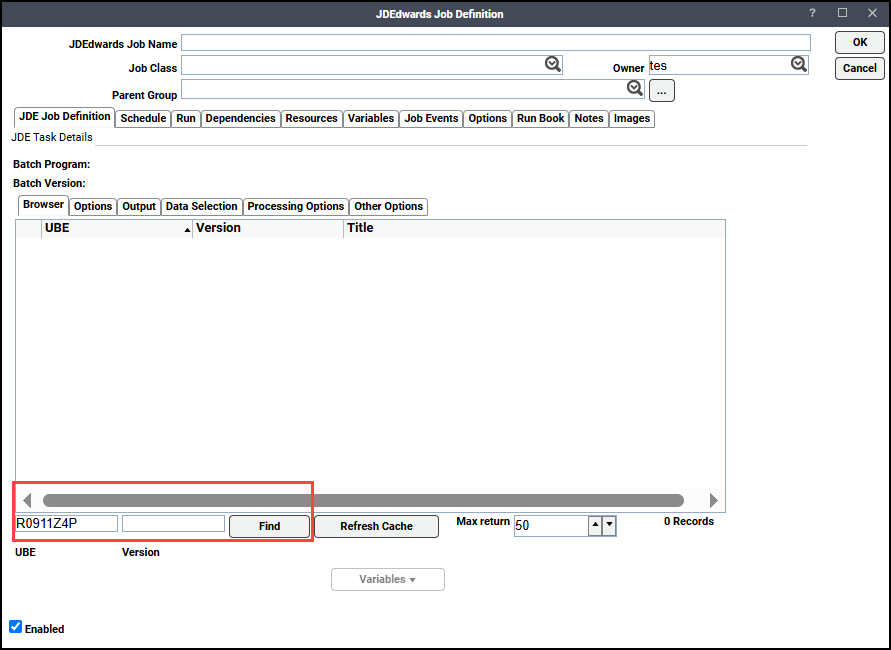Focus the Job Class input field
This screenshot has height=650, width=891.
click(x=372, y=65)
